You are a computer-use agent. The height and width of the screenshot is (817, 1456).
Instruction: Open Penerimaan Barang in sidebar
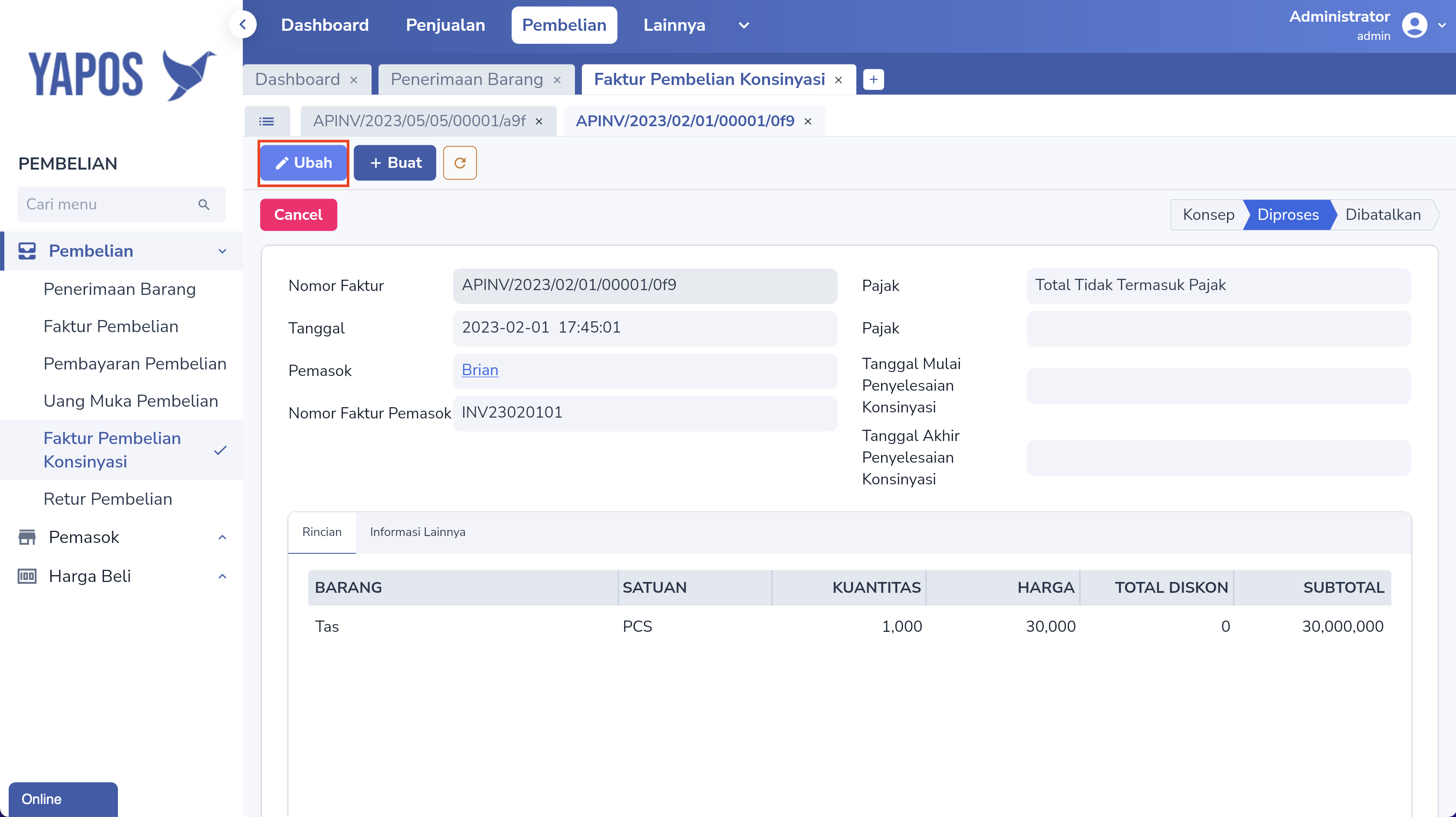point(120,290)
